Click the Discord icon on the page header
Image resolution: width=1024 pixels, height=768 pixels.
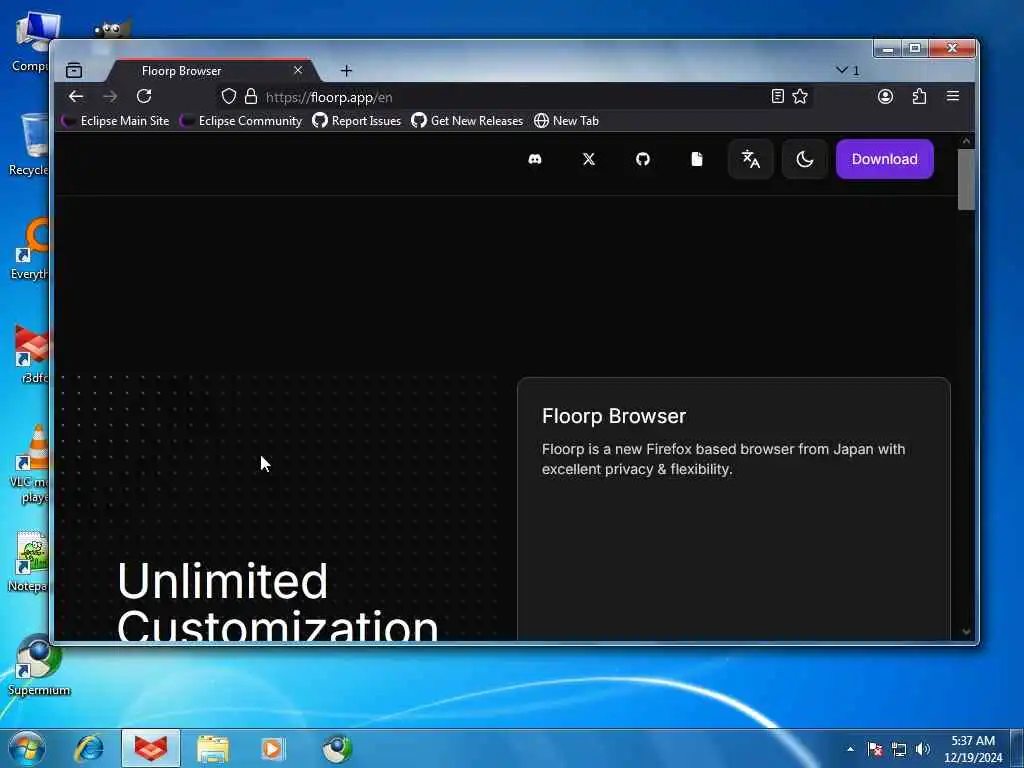tap(535, 159)
